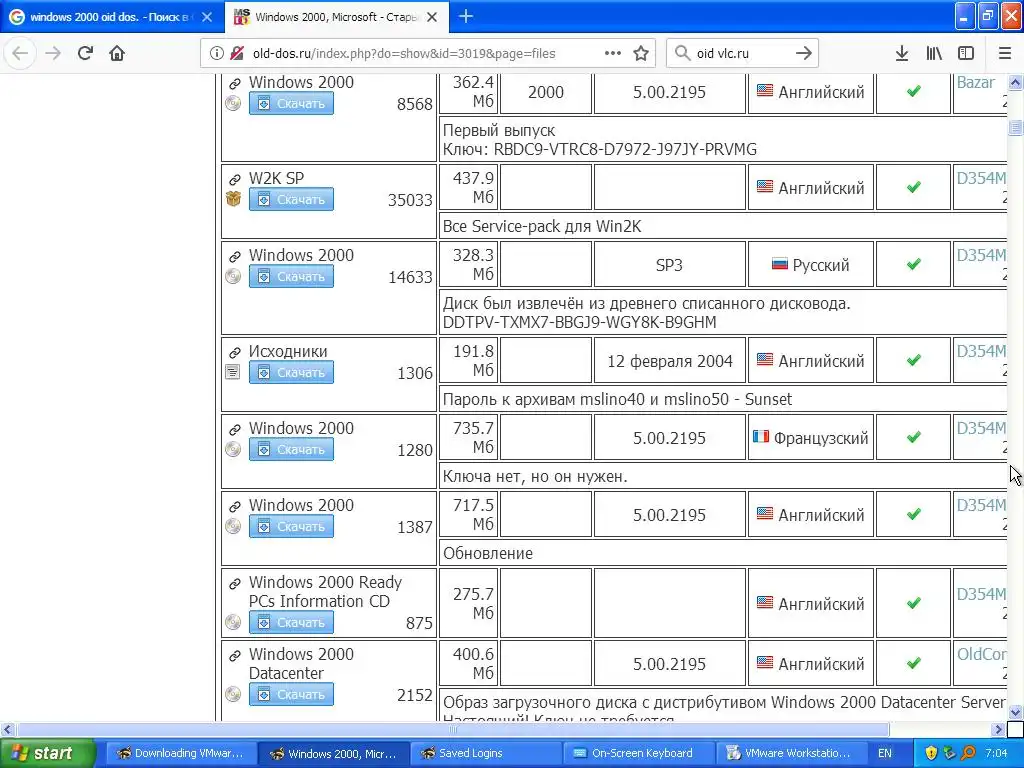
Task: Click link icon beside W2K SP title
Action: [x=234, y=179]
